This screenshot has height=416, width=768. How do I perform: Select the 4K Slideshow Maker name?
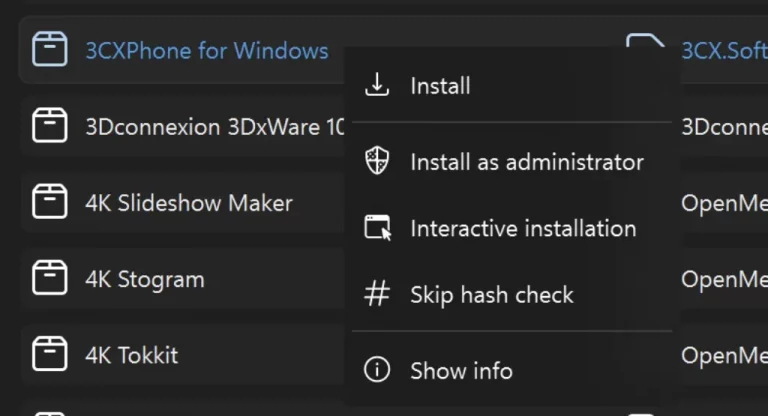coord(189,203)
